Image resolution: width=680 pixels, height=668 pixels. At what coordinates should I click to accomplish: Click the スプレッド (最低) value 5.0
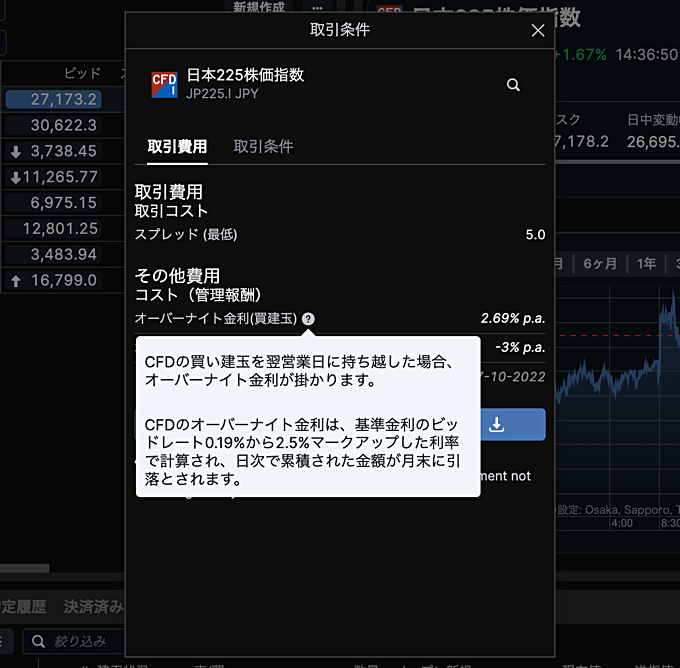click(x=535, y=235)
